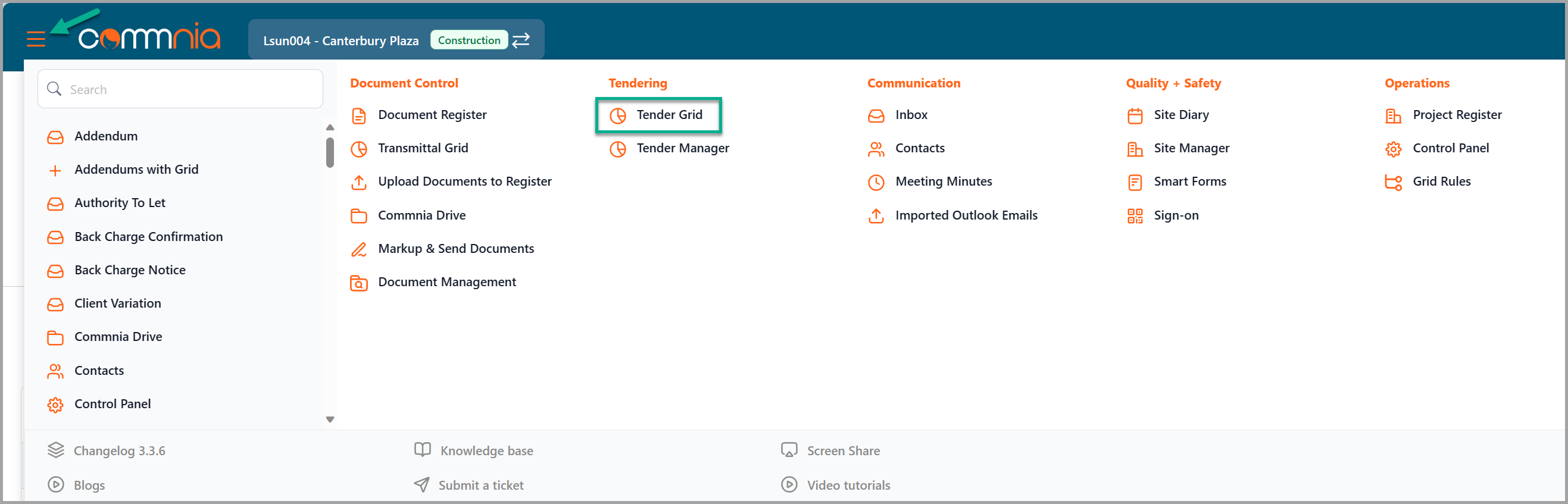This screenshot has height=504, width=1568.
Task: Click the Document Management folder-search icon
Action: (359, 283)
